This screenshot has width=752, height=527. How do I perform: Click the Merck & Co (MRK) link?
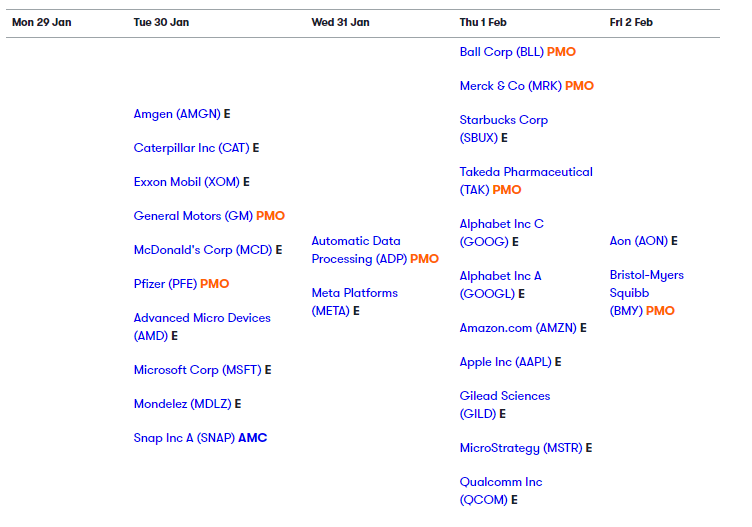(511, 86)
